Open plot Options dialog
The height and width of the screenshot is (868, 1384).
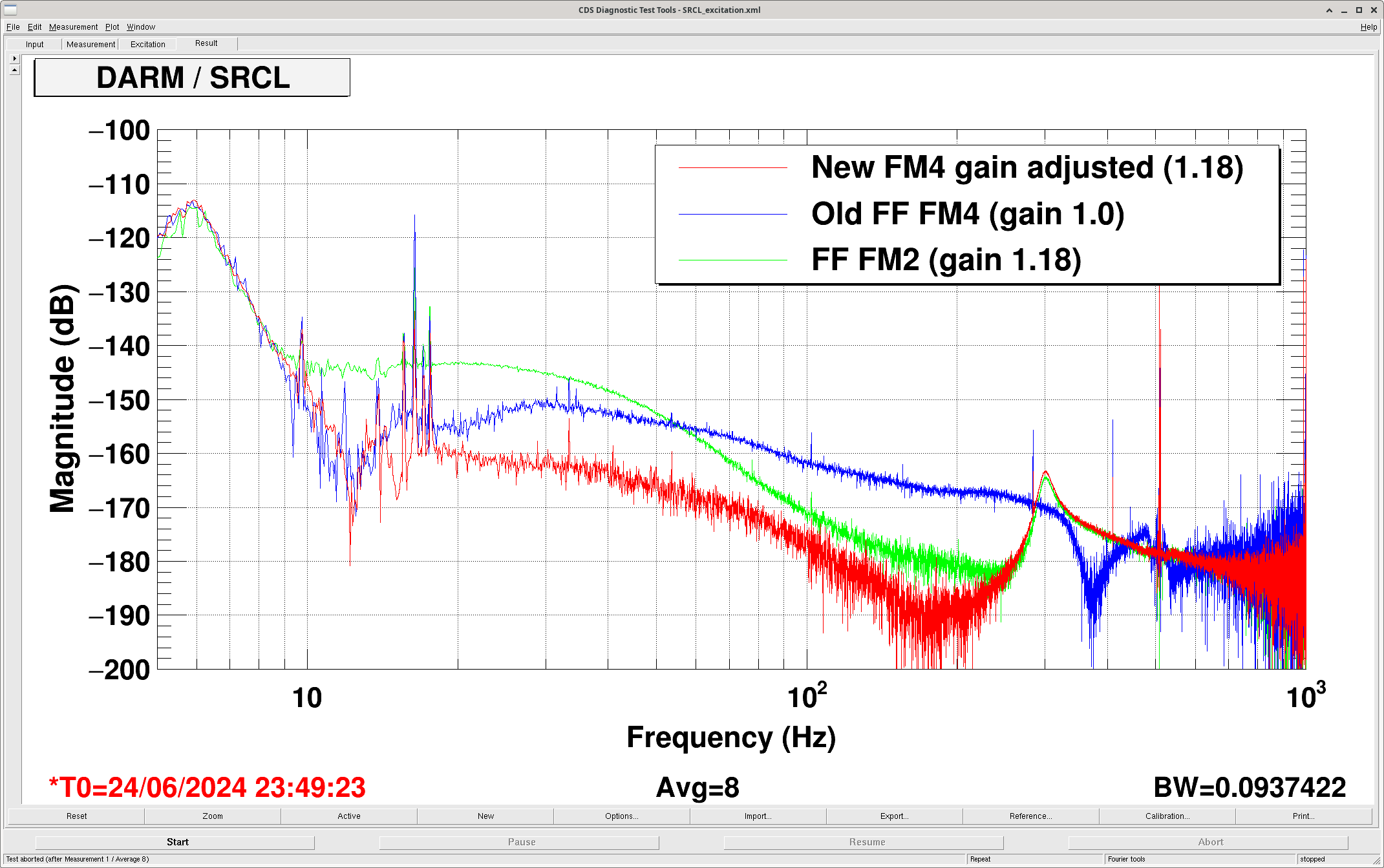coord(622,816)
